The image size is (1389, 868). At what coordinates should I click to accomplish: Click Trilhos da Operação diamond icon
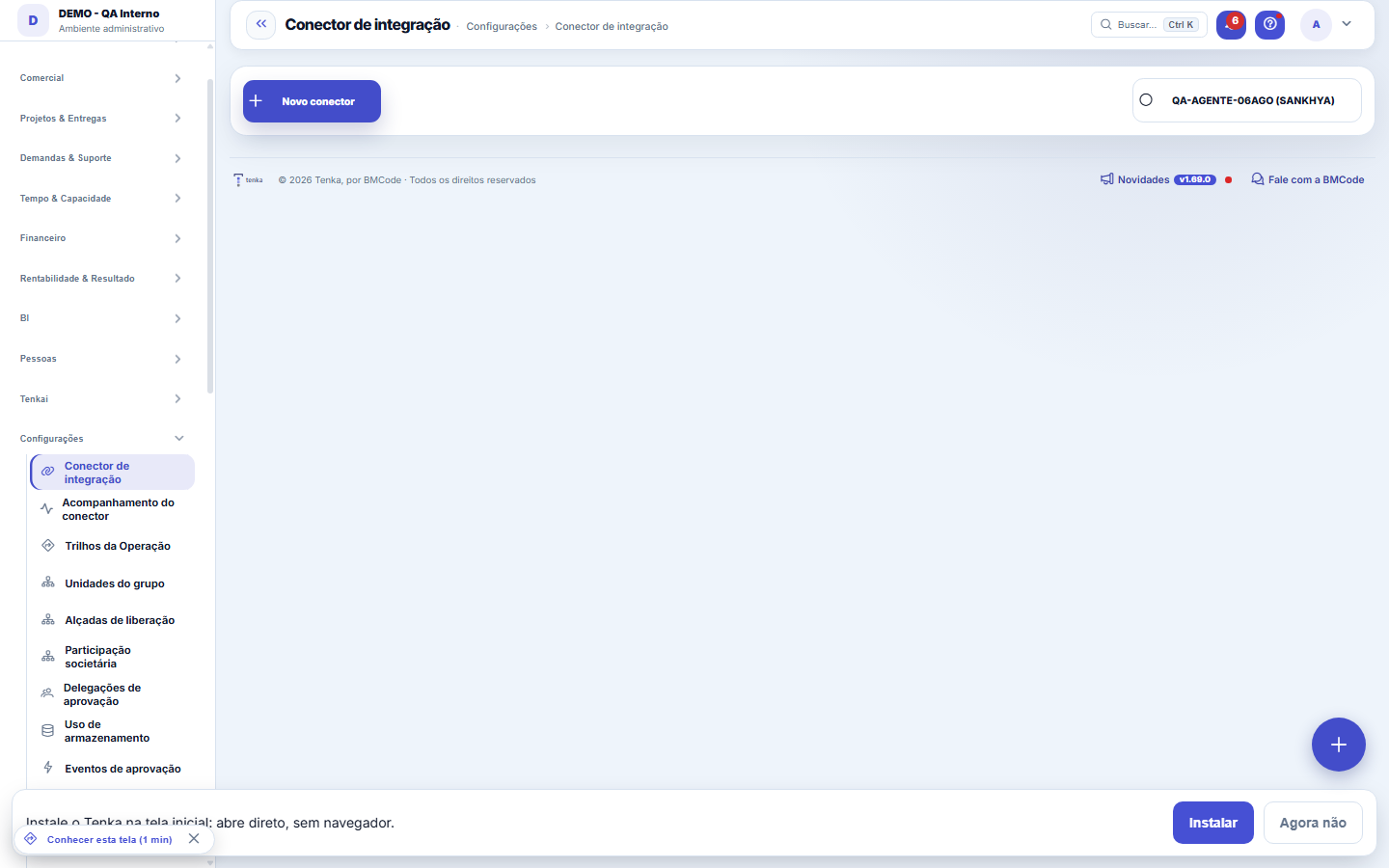point(47,546)
